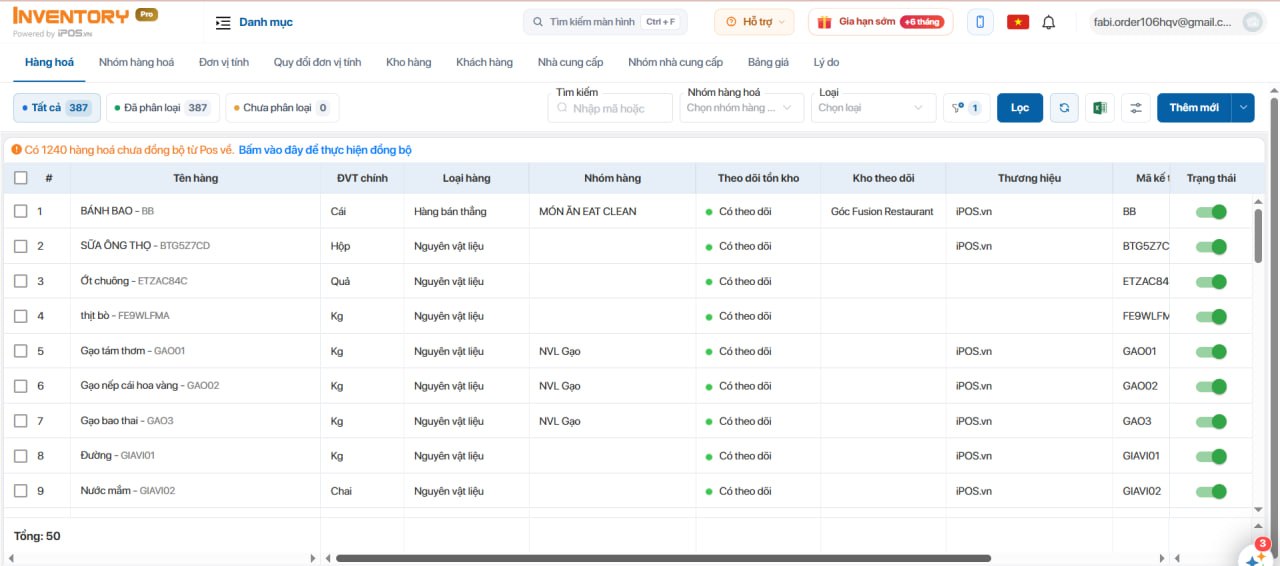Open Bảng giá tab
The image size is (1280, 566).
[768, 62]
